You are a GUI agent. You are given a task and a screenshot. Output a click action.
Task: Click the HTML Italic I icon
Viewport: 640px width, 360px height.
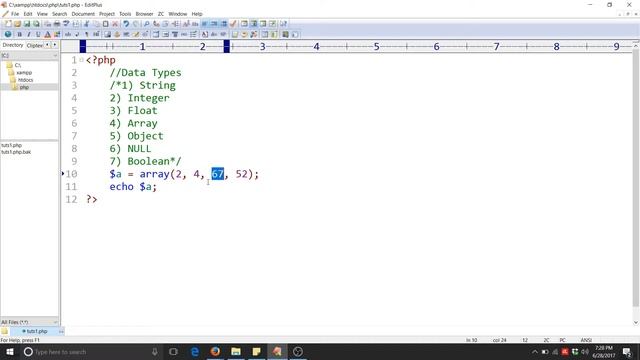(x=29, y=34)
